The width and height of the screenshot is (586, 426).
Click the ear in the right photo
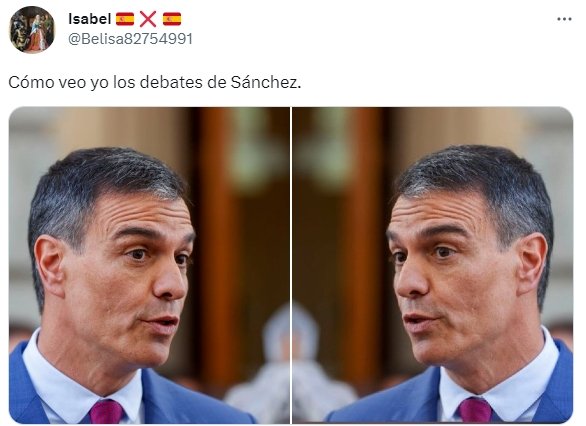coord(532,264)
